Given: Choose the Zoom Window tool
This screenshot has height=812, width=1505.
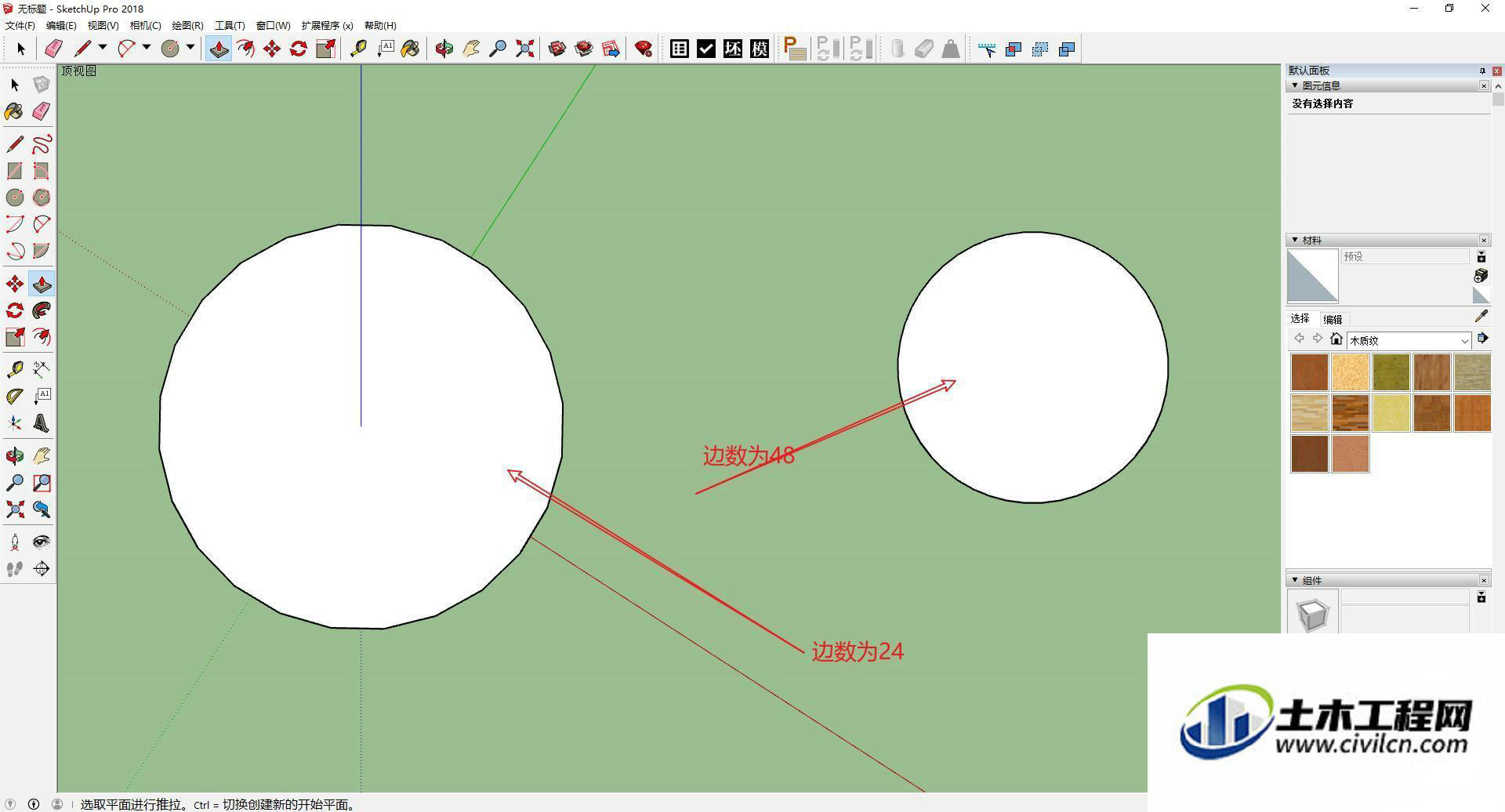Looking at the screenshot, I should point(42,483).
